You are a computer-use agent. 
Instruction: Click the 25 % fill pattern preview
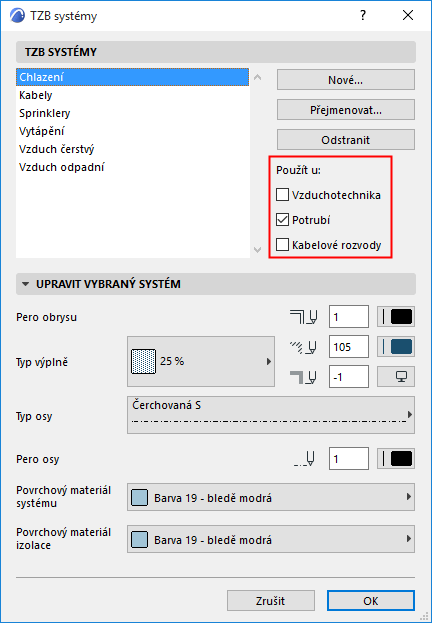click(x=143, y=362)
